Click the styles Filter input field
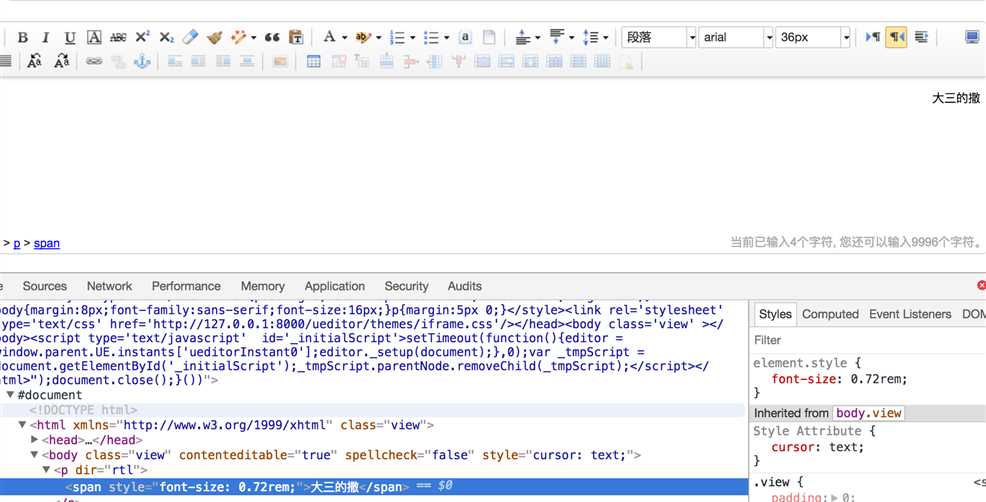Screen dimensions: 986x502 pyautogui.click(x=868, y=340)
